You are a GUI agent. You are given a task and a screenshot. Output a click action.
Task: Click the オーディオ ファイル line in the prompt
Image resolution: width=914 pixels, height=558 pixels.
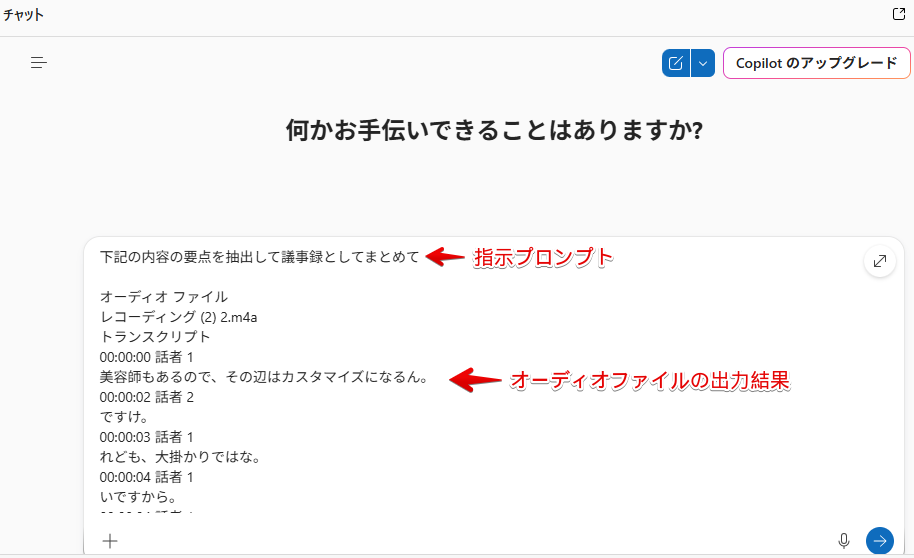pos(164,297)
